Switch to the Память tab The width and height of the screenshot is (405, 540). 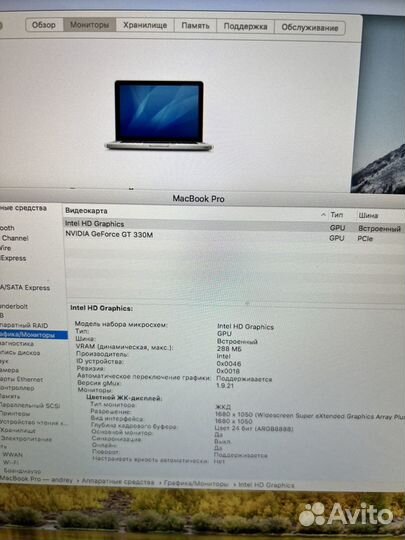point(195,26)
